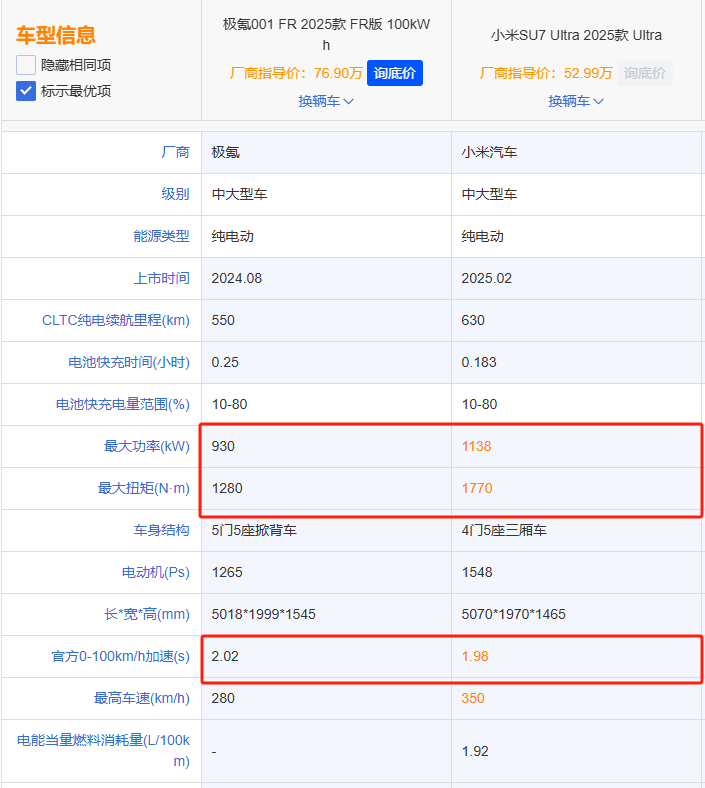Open 换辆车 dropdown under 极氪001 FR
Viewport: 705px width, 788px height.
click(x=326, y=101)
